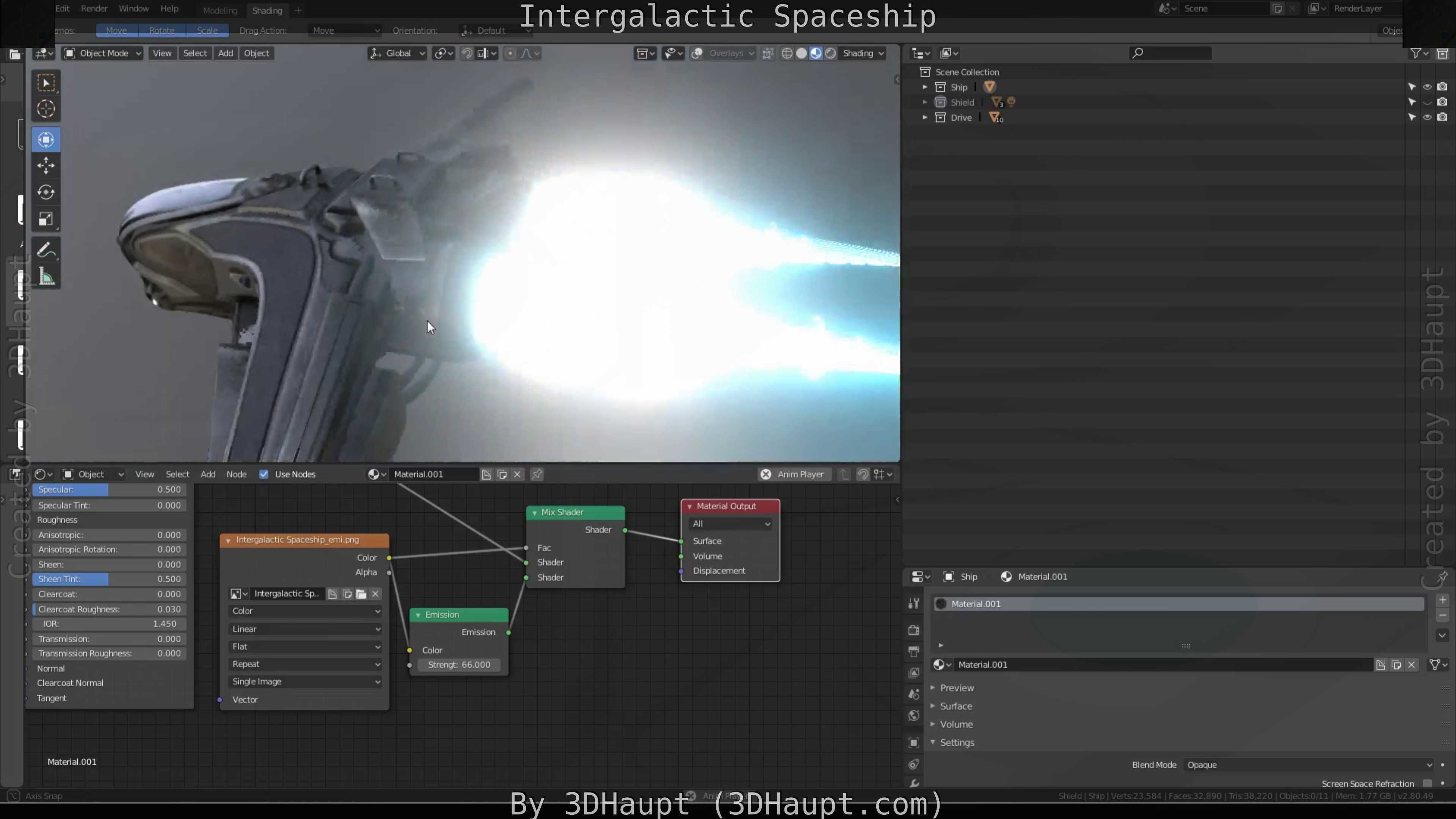
Task: Open the Render menu
Action: [x=94, y=8]
